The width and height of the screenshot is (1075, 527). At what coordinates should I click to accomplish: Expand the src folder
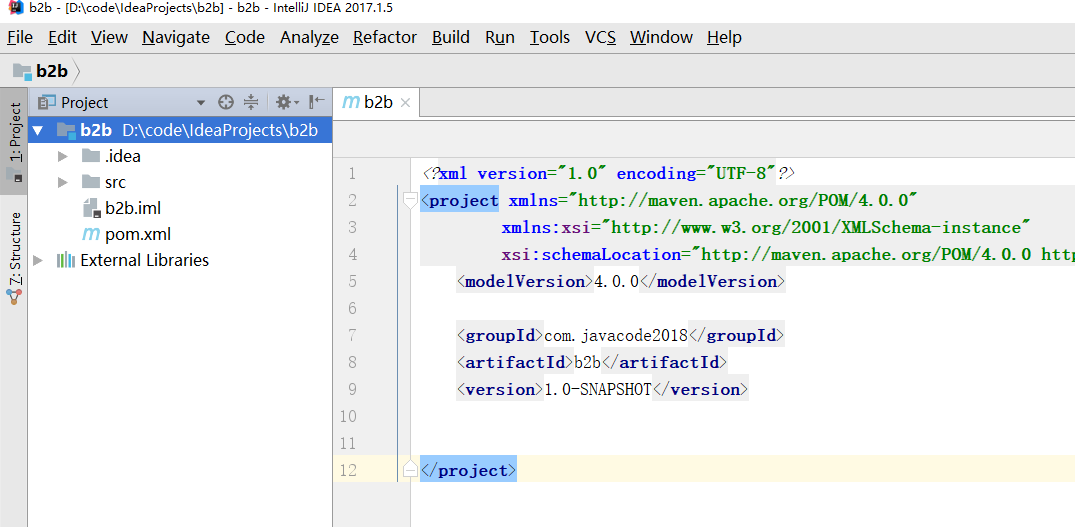(63, 182)
